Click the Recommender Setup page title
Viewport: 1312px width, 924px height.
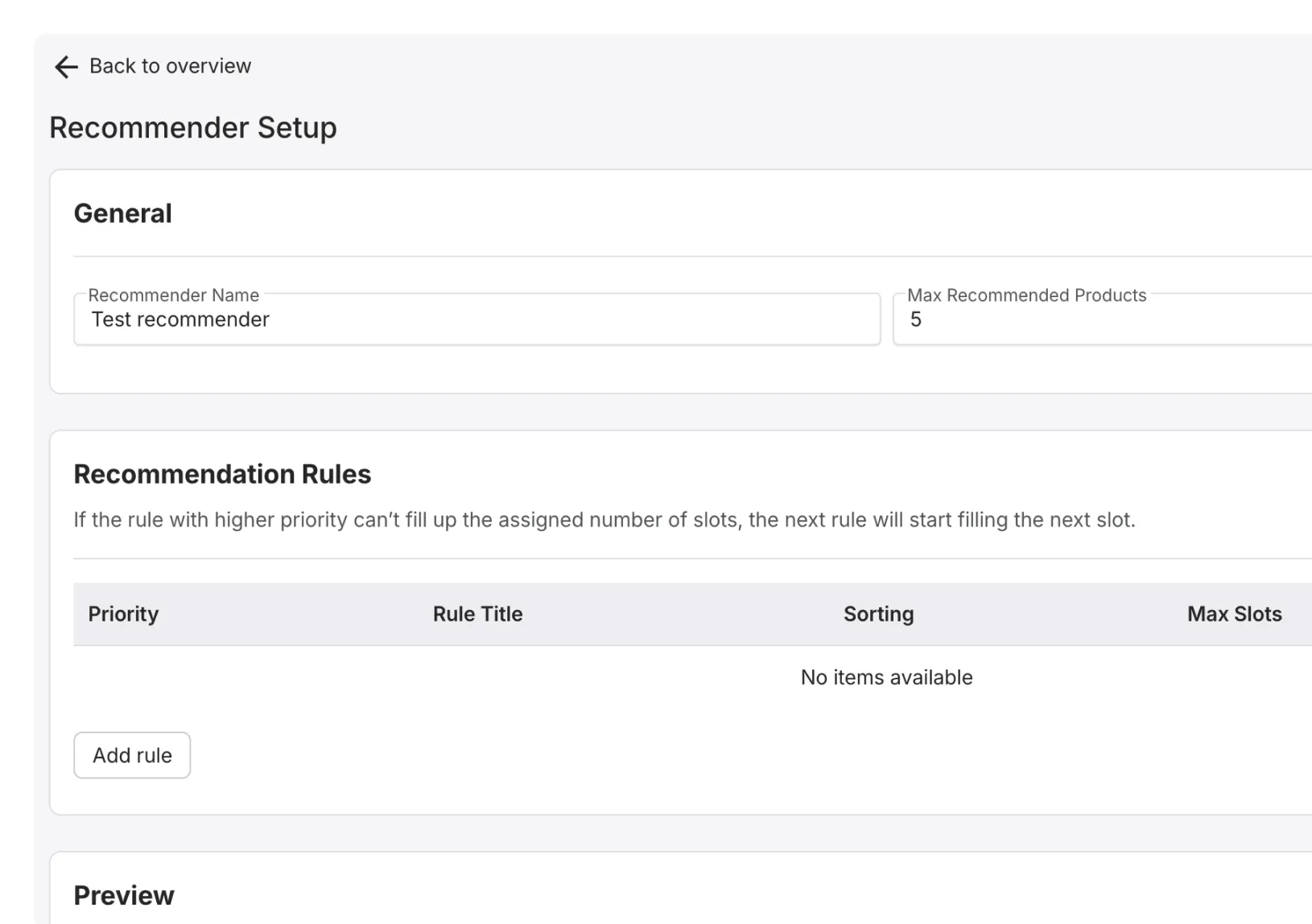pos(193,128)
